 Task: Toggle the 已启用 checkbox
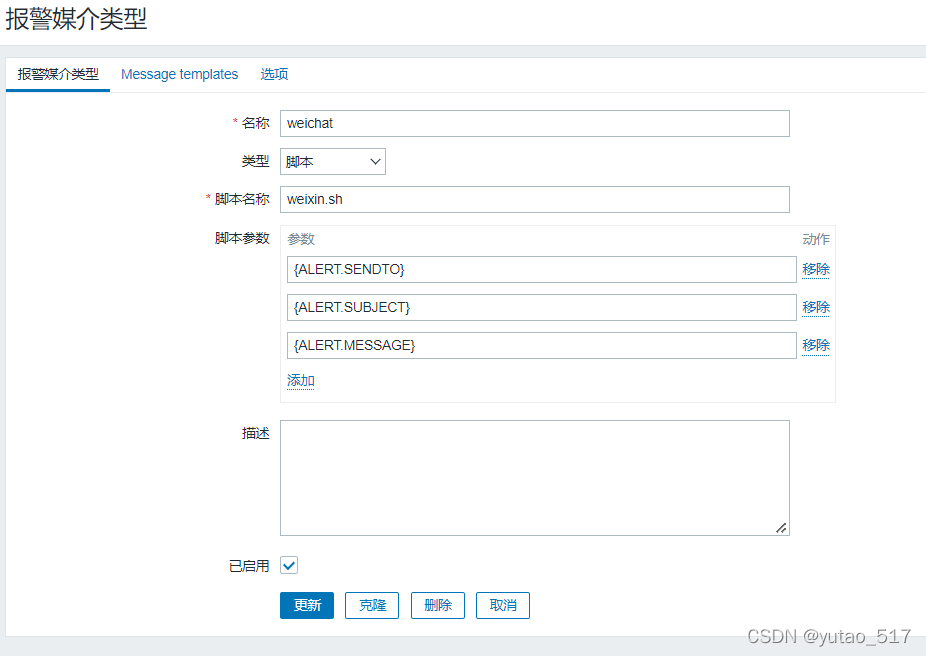(289, 566)
